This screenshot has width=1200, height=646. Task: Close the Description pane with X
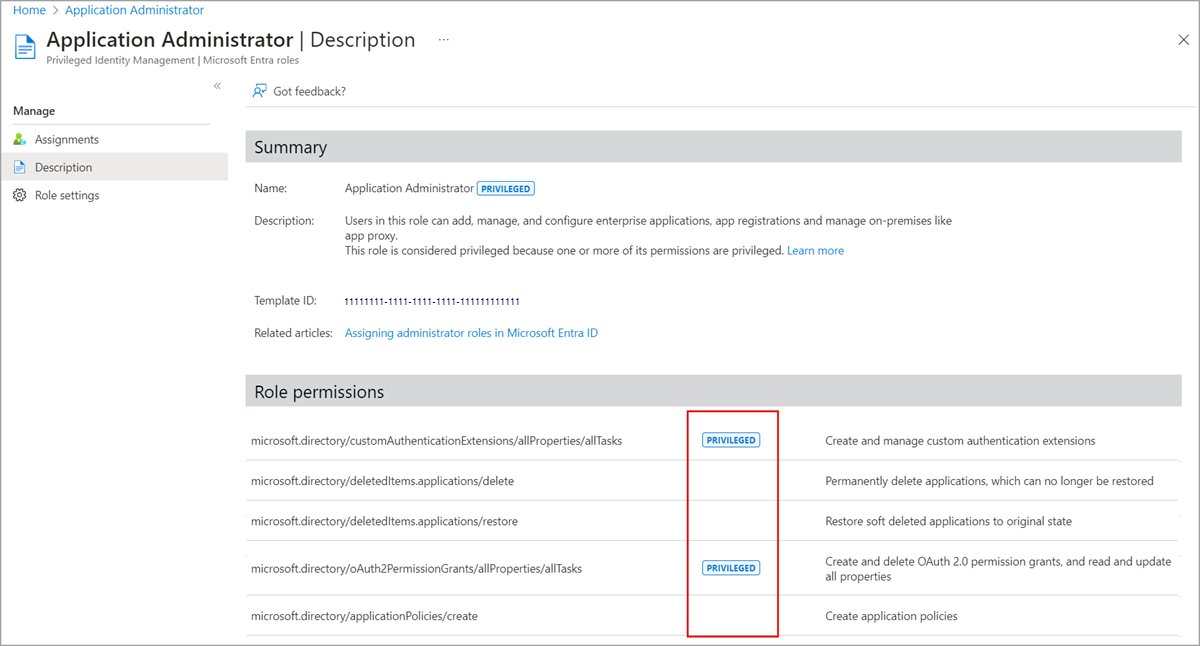(x=1184, y=40)
